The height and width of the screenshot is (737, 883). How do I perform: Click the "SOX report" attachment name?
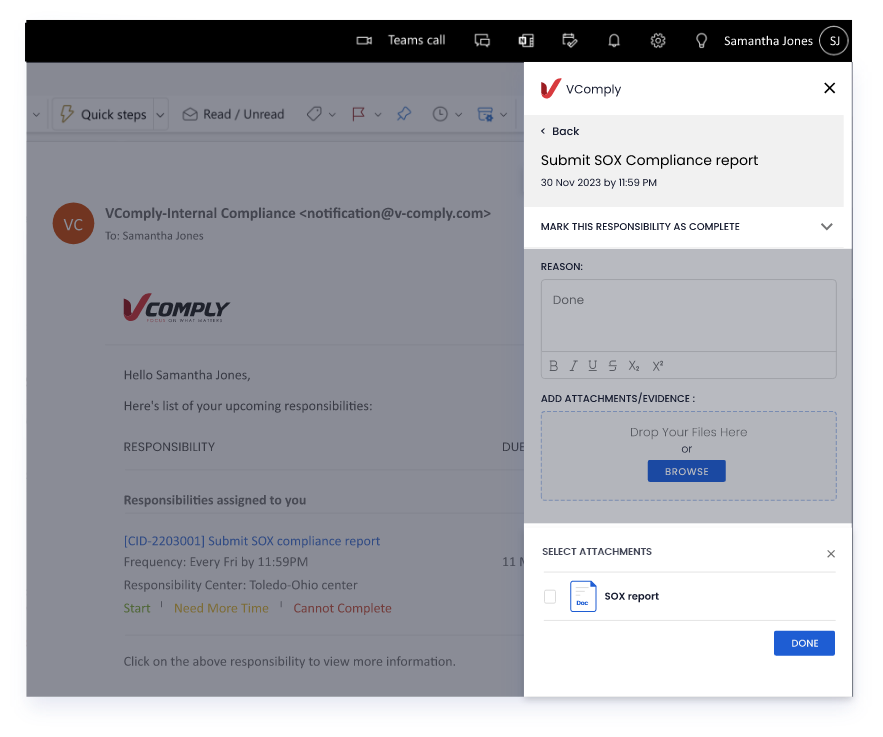(x=631, y=596)
